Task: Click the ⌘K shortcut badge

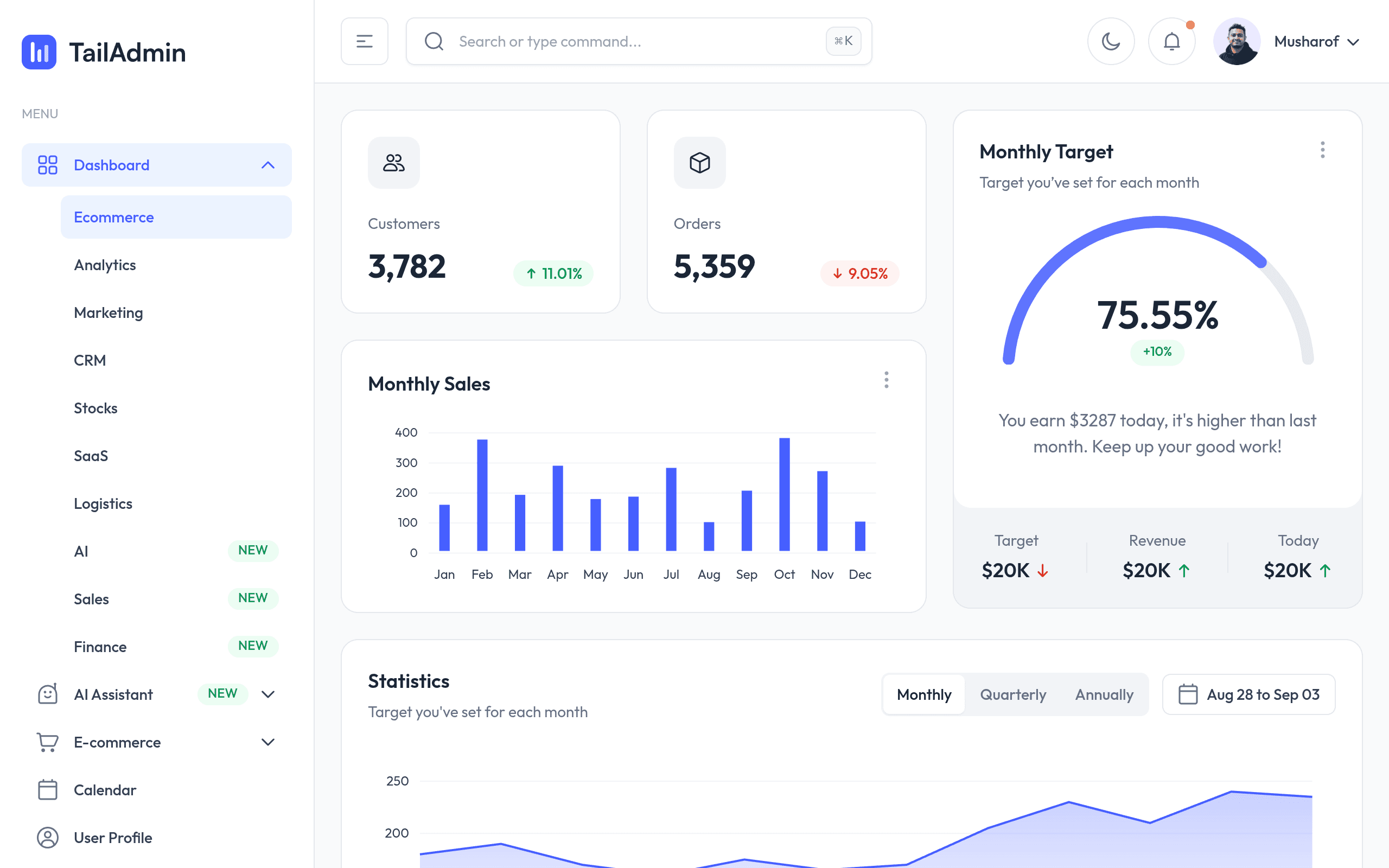Action: pyautogui.click(x=843, y=41)
